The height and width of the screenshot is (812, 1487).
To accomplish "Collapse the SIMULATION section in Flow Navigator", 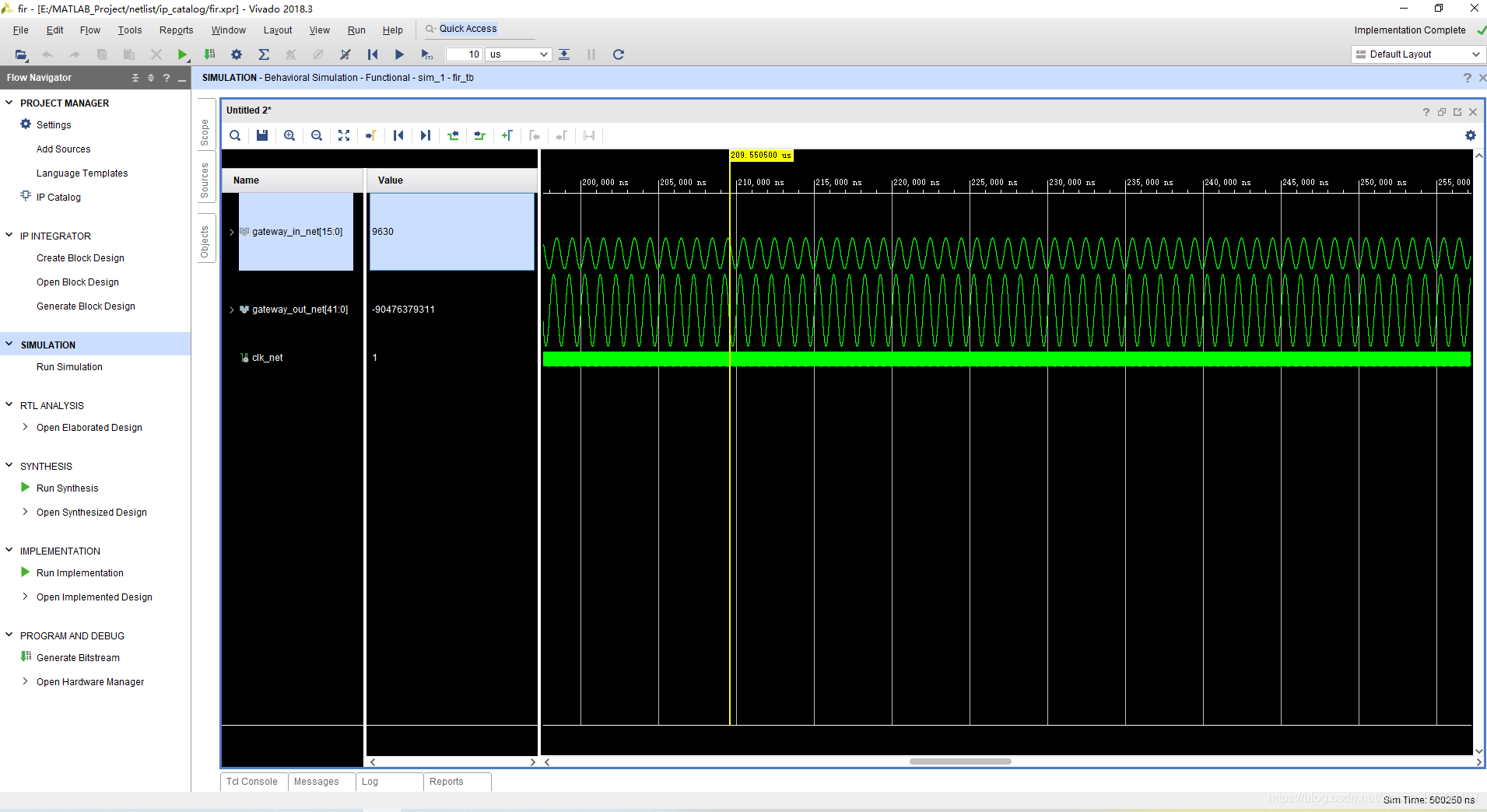I will point(8,344).
